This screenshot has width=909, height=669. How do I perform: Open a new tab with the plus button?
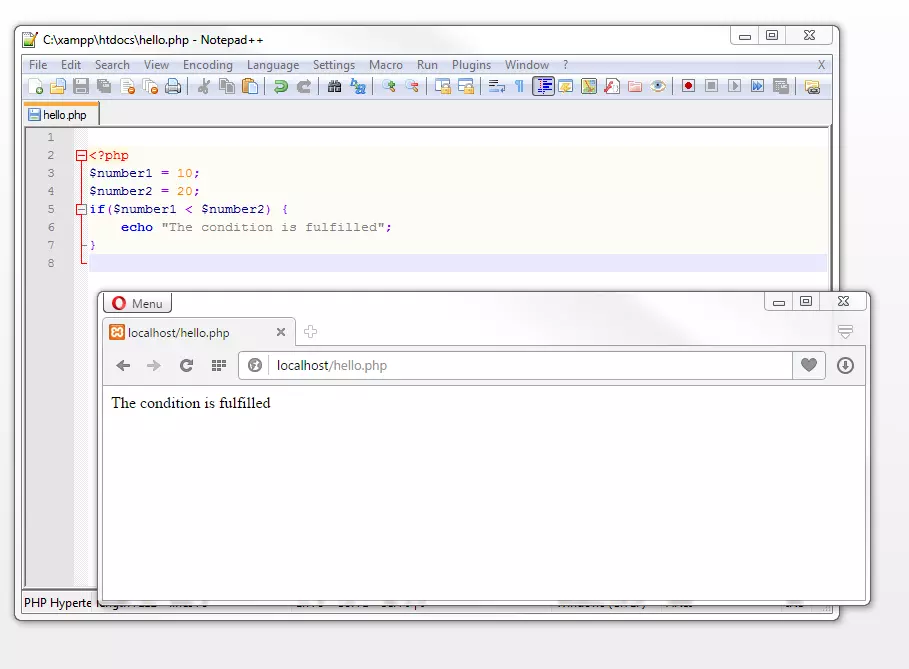(x=310, y=330)
